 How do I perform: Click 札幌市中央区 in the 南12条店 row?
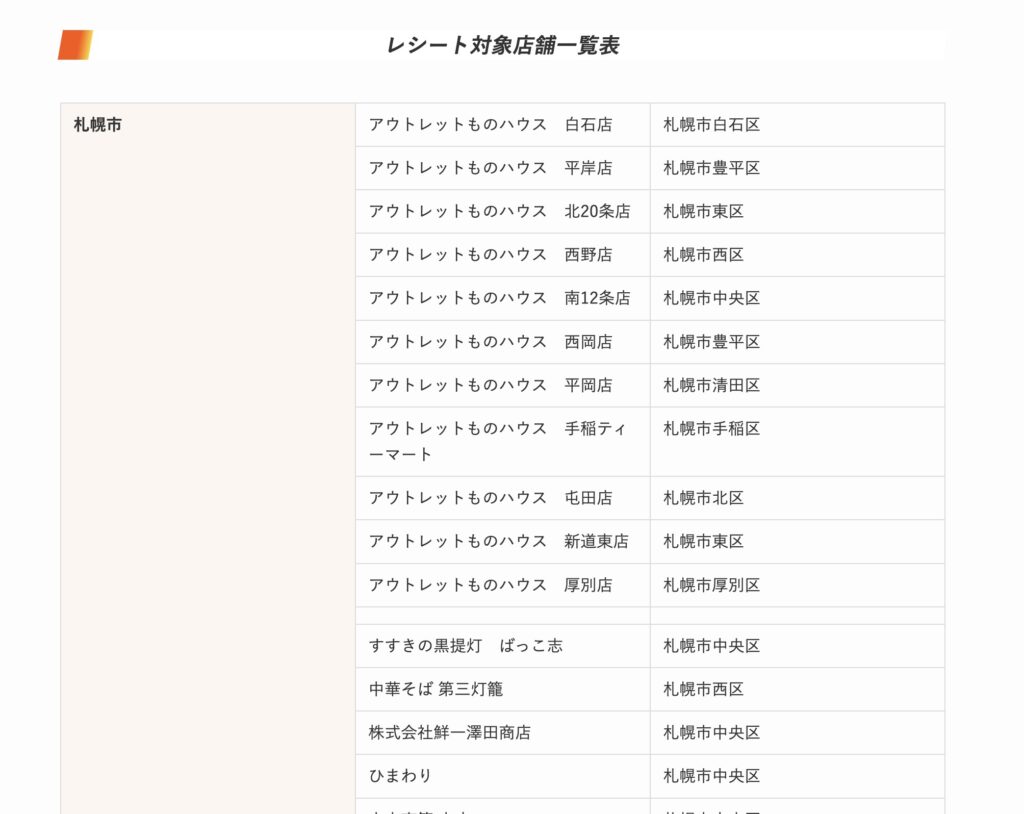tap(712, 298)
